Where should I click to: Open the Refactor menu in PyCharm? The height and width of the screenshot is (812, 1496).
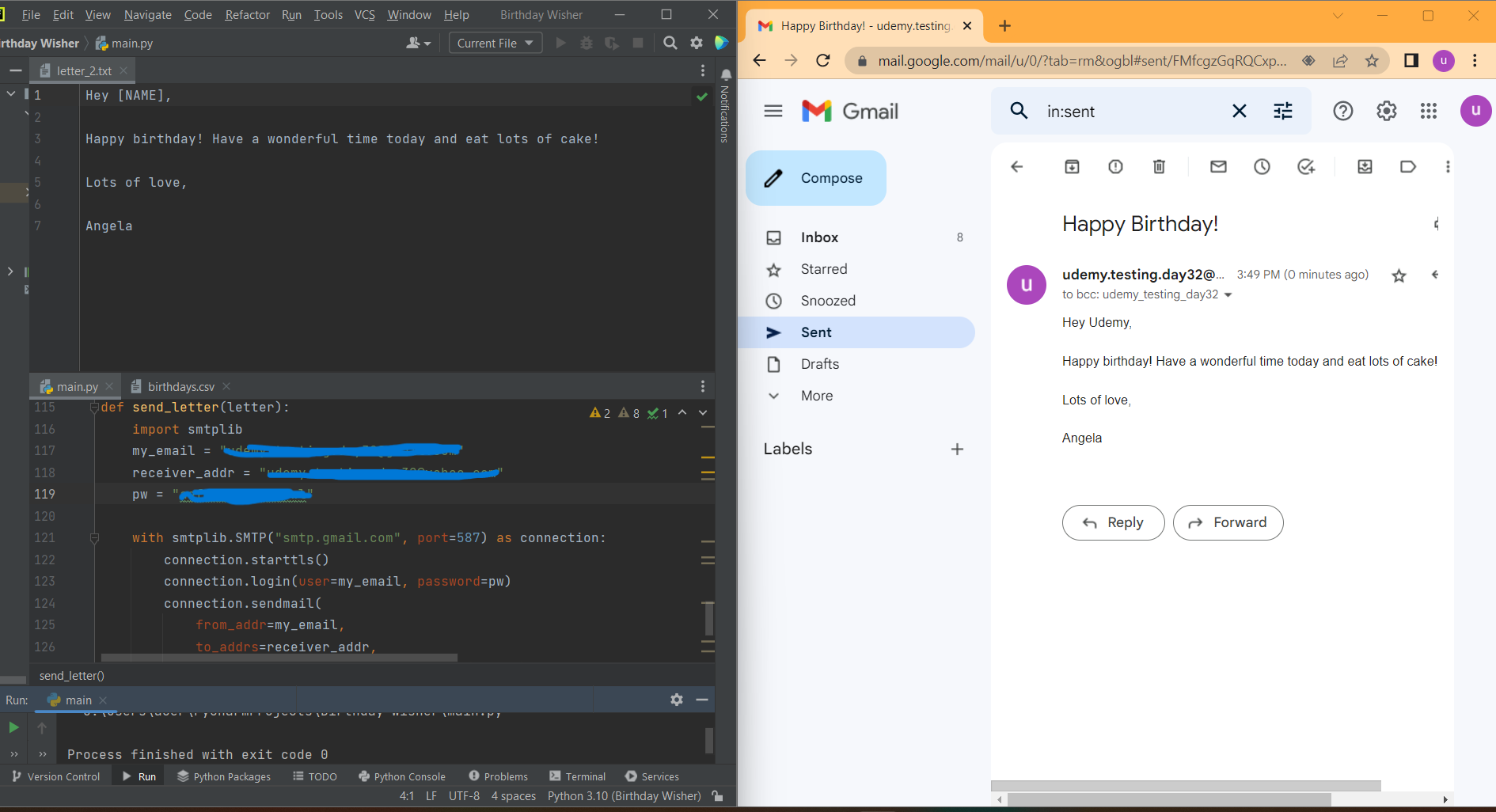247,14
